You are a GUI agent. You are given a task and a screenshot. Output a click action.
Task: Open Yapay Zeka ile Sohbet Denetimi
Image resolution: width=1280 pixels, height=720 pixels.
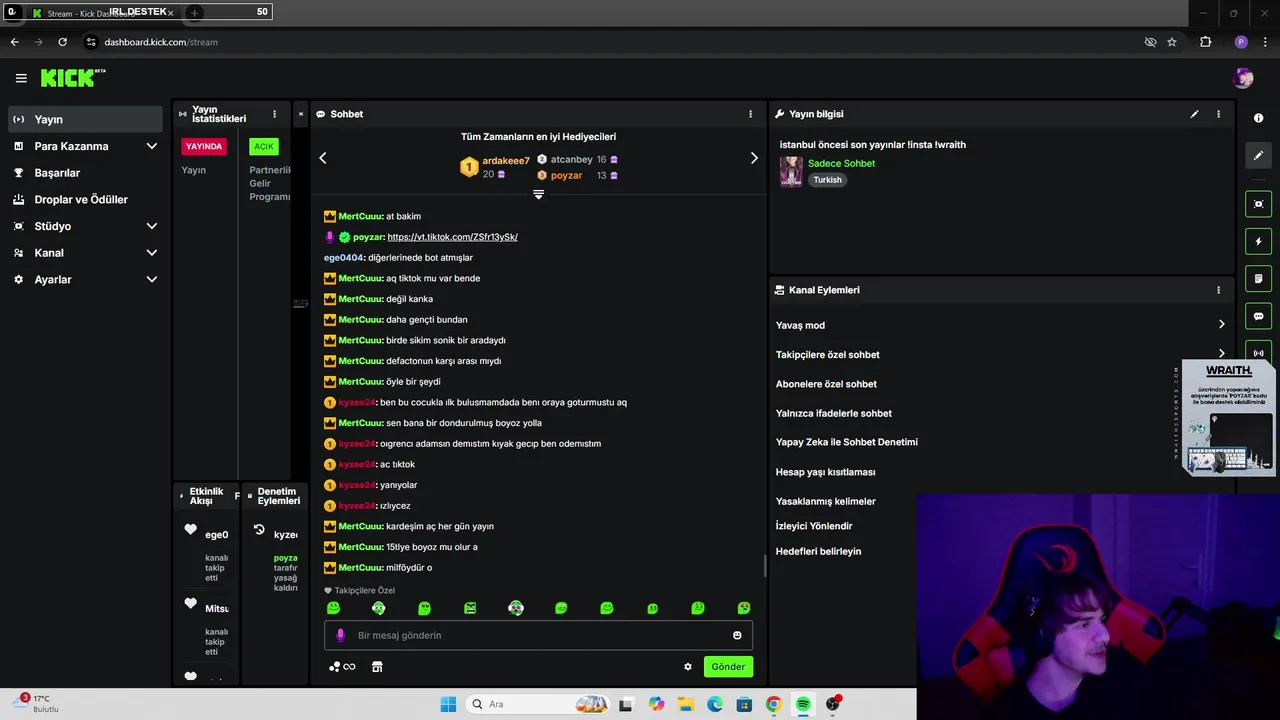(847, 442)
